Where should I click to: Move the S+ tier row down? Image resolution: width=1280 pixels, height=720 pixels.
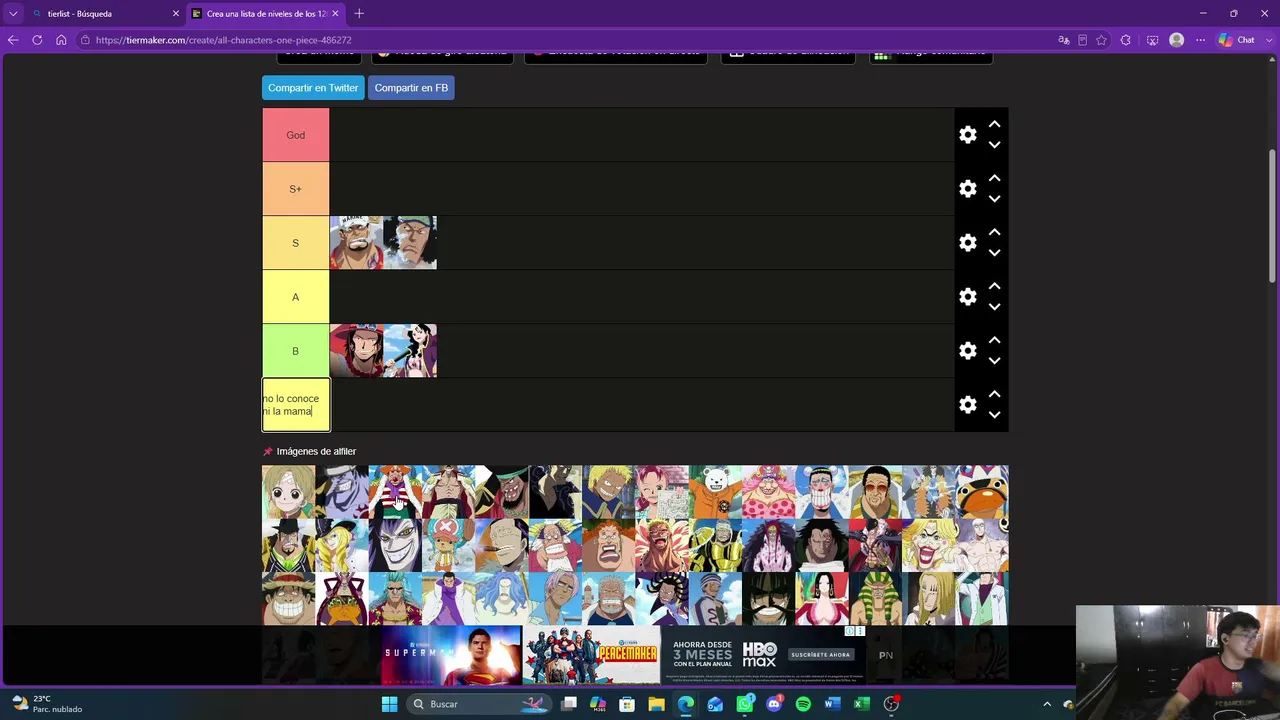click(994, 199)
